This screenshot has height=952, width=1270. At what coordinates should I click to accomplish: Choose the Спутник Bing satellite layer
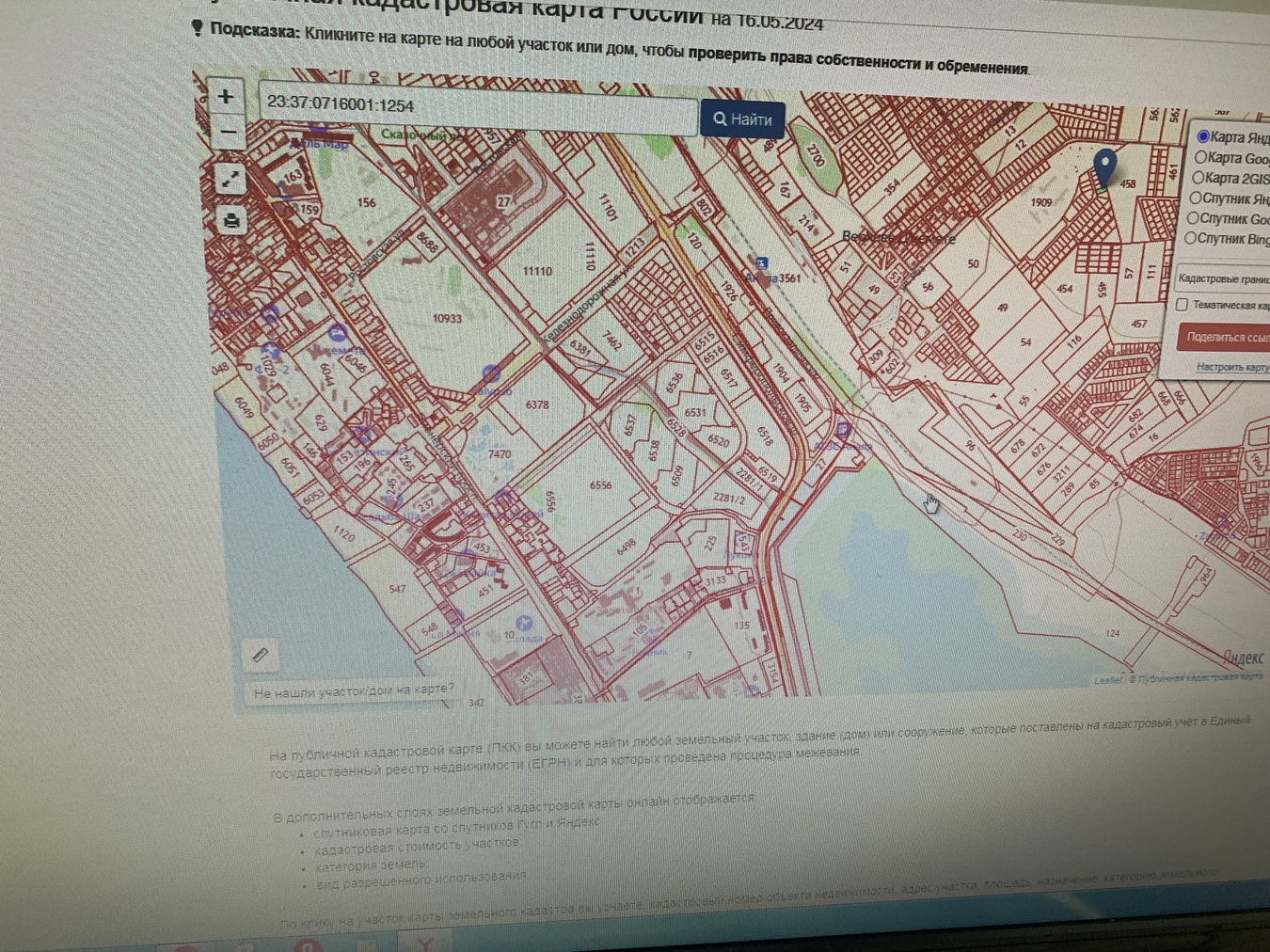1191,238
